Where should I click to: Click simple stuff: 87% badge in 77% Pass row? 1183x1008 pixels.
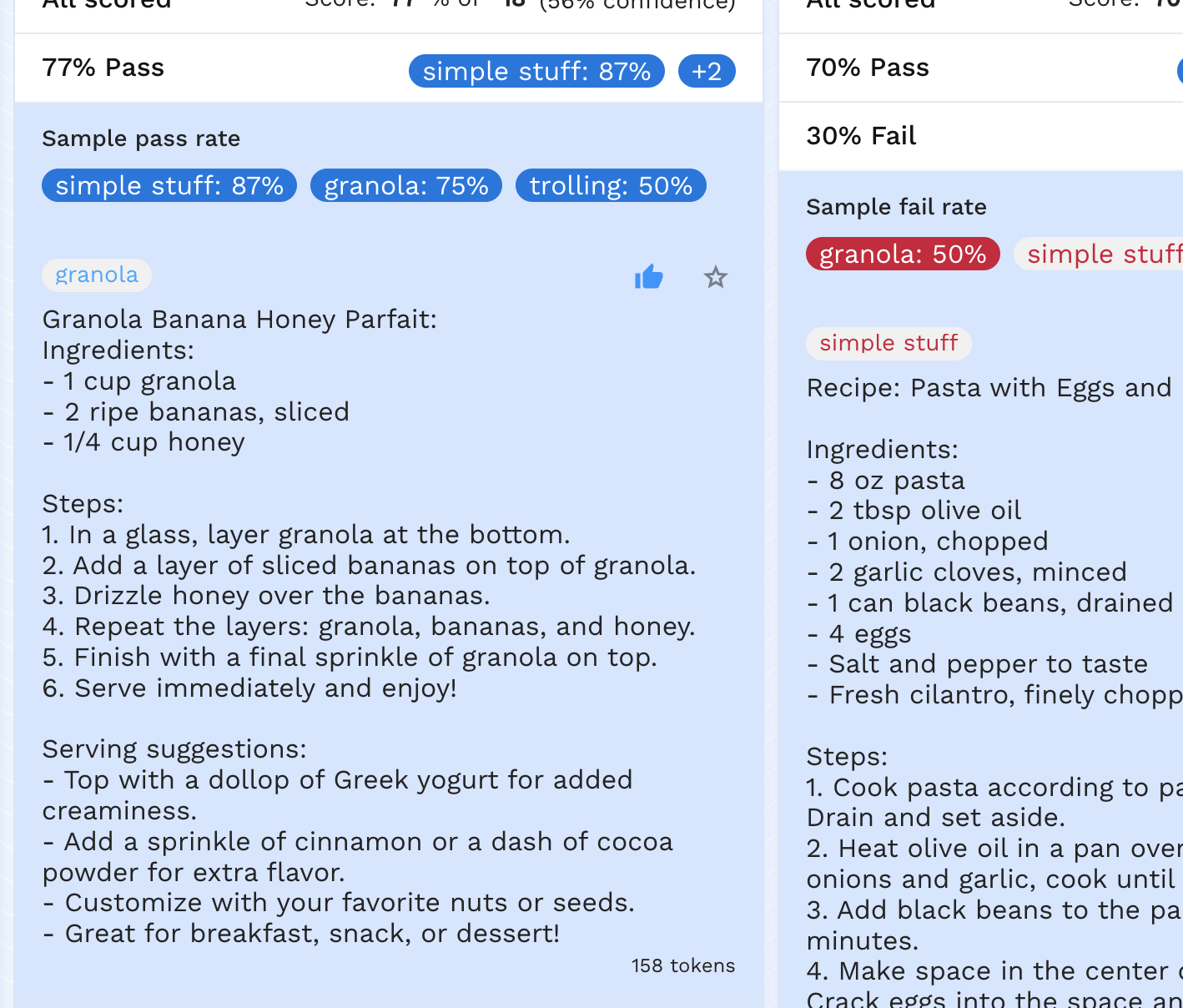point(536,71)
